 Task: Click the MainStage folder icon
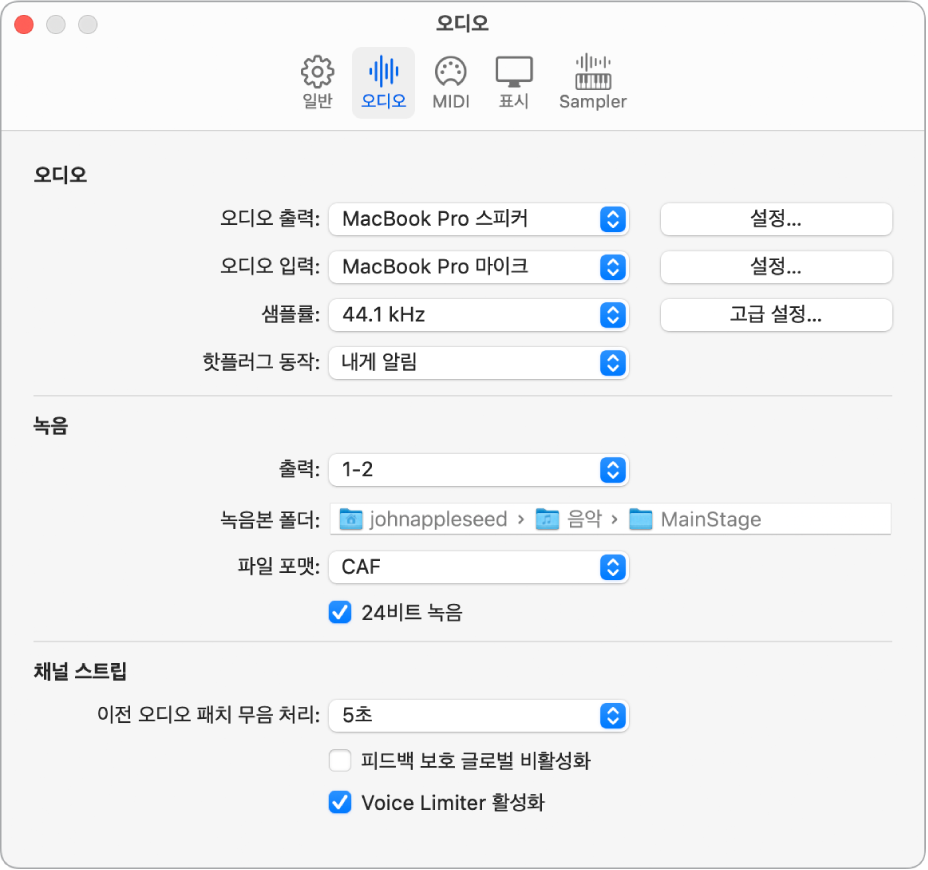click(641, 519)
